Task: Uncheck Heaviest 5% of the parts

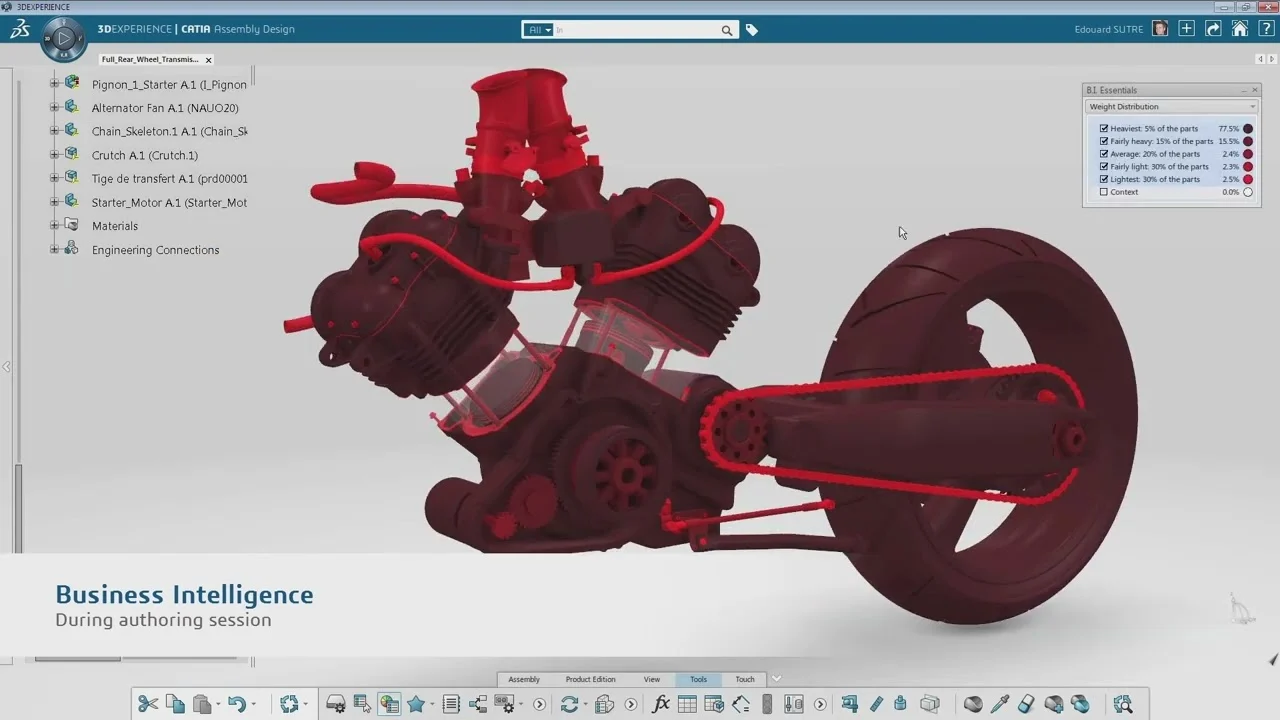Action: pos(1104,129)
